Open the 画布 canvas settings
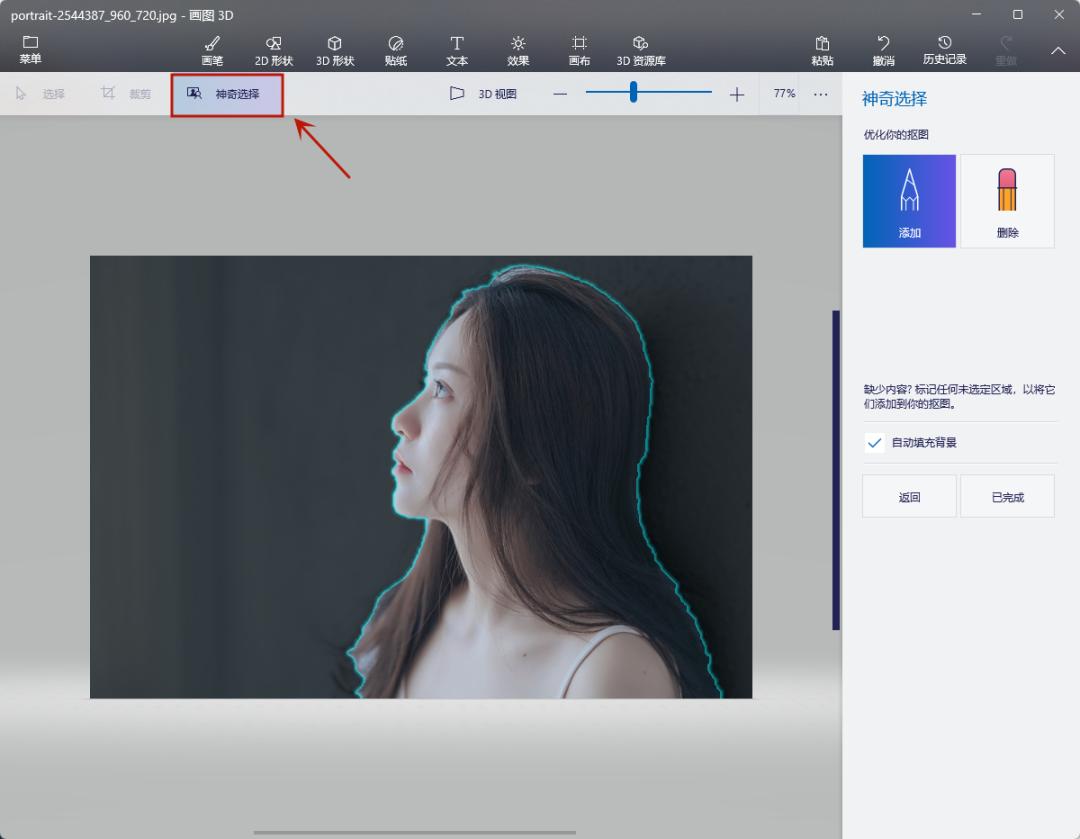The height and width of the screenshot is (839, 1080). (579, 50)
